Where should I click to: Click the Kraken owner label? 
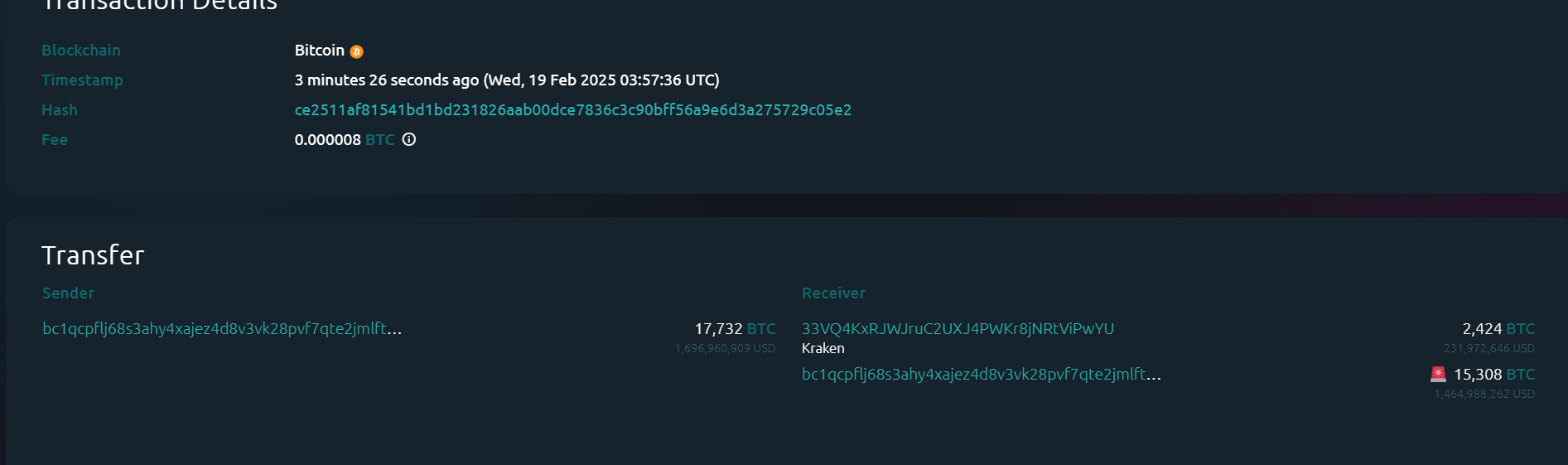(823, 349)
